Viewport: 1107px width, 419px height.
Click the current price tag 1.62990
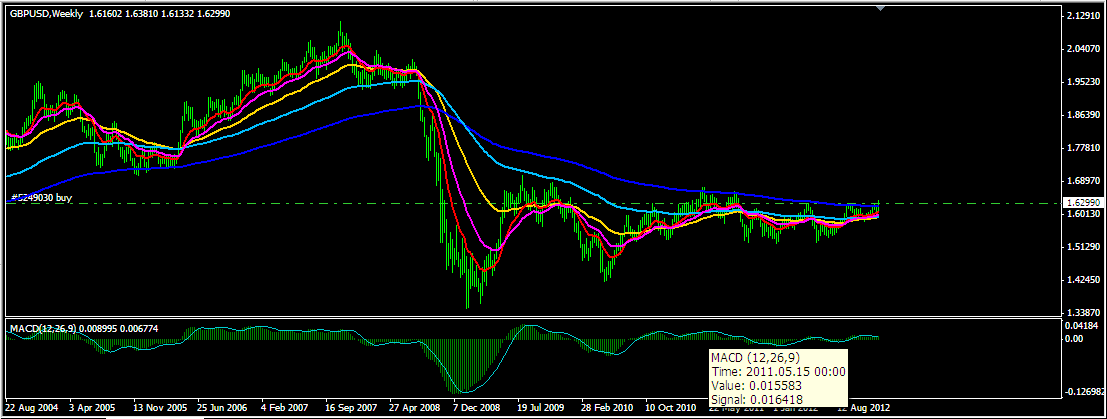1084,203
